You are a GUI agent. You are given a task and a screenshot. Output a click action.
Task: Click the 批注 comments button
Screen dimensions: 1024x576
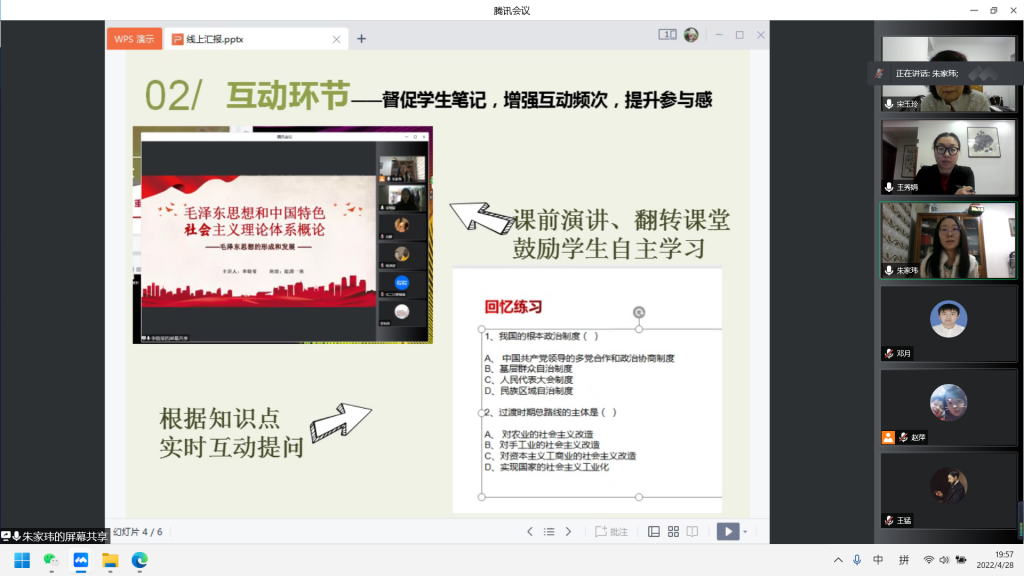[x=612, y=532]
